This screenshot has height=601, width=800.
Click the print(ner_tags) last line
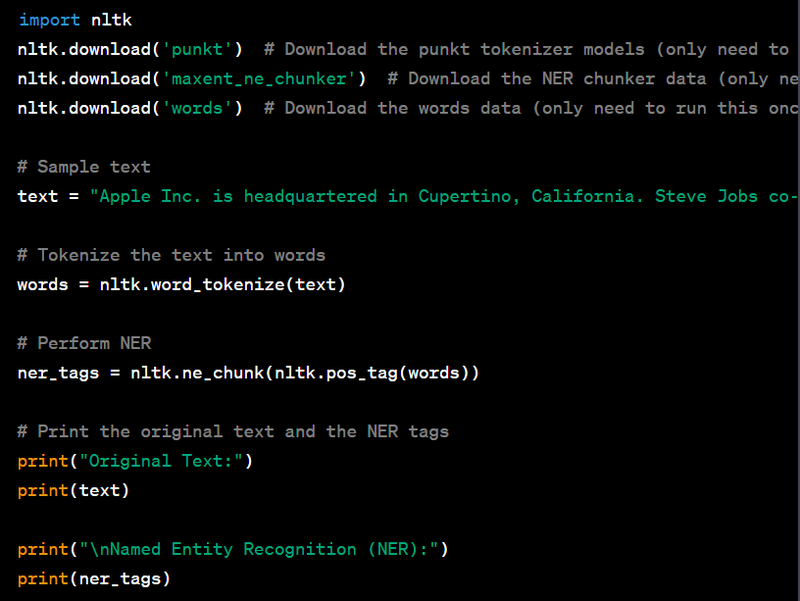(x=94, y=578)
